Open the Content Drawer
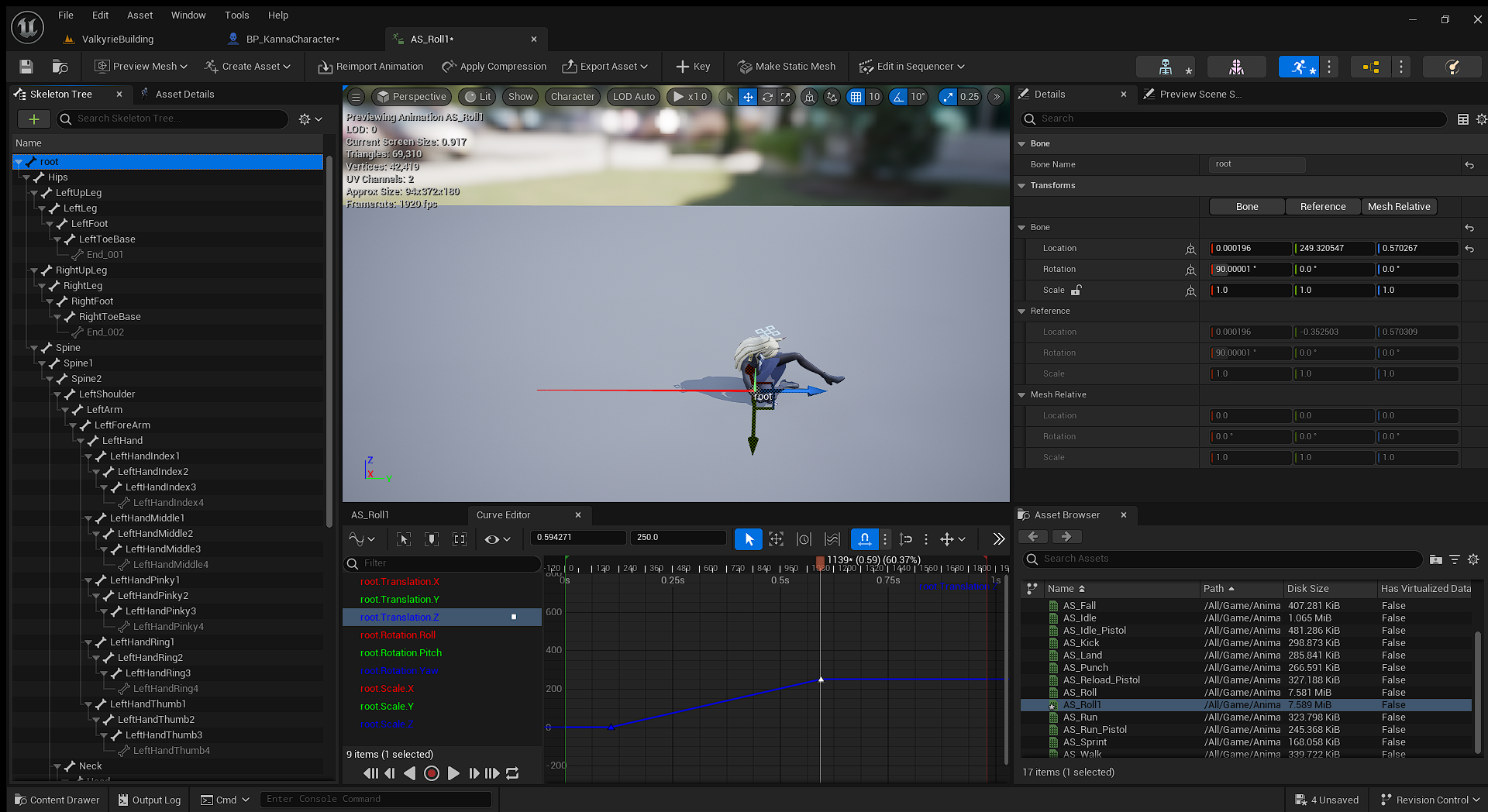The height and width of the screenshot is (812, 1488). point(57,800)
